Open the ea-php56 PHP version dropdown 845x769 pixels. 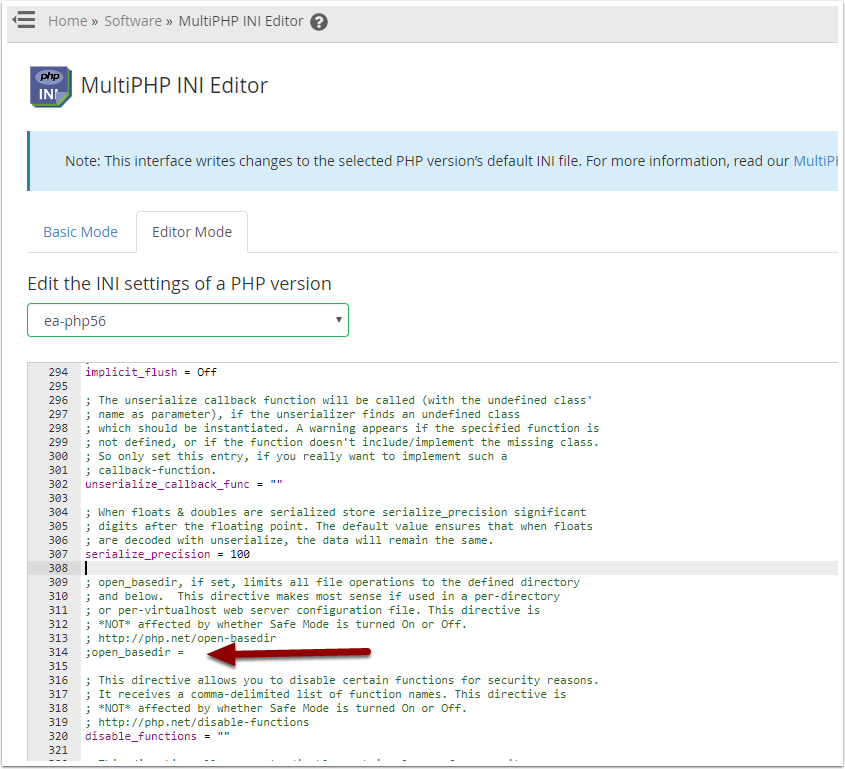tap(188, 321)
